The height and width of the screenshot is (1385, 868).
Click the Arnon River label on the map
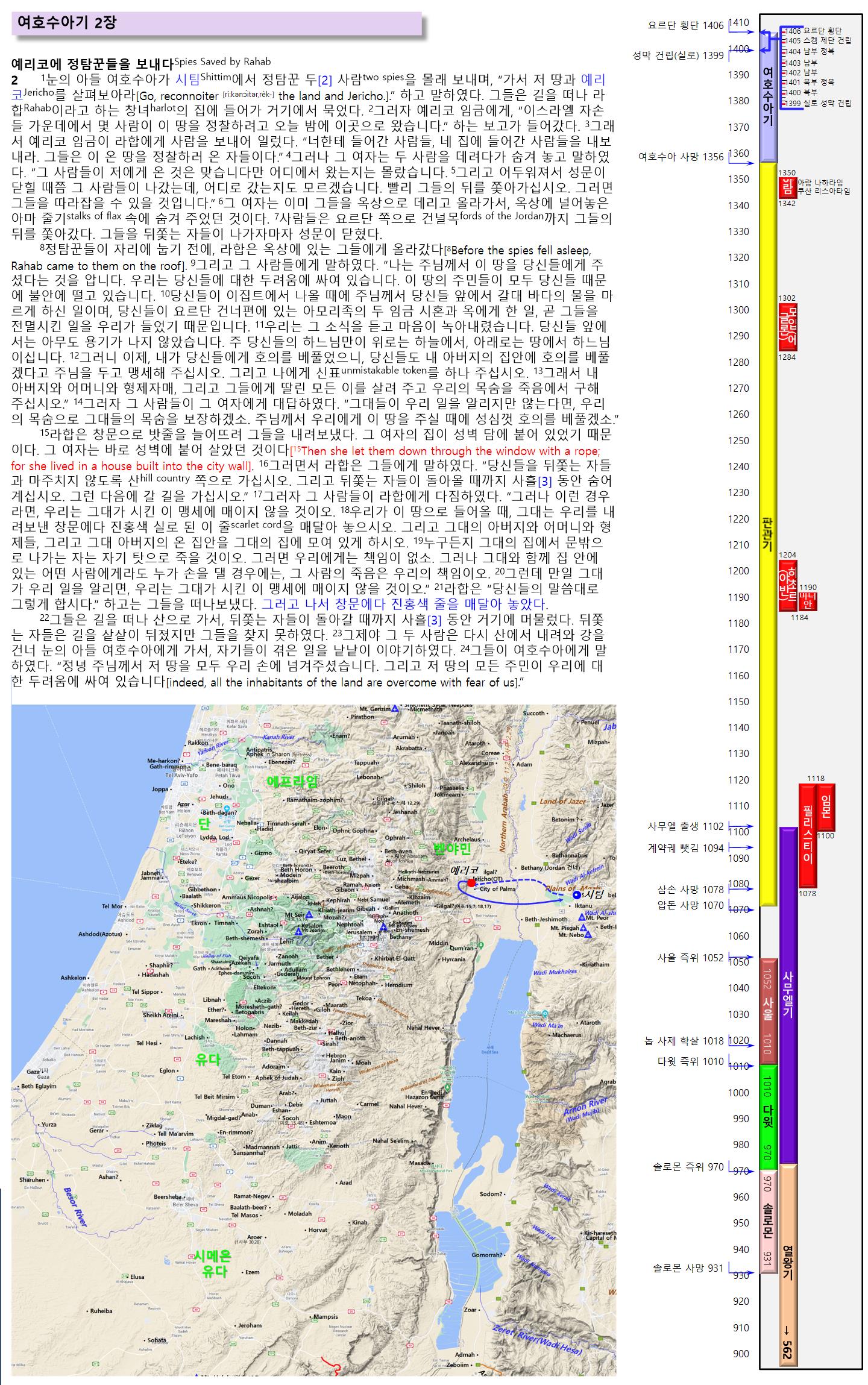click(x=587, y=1109)
